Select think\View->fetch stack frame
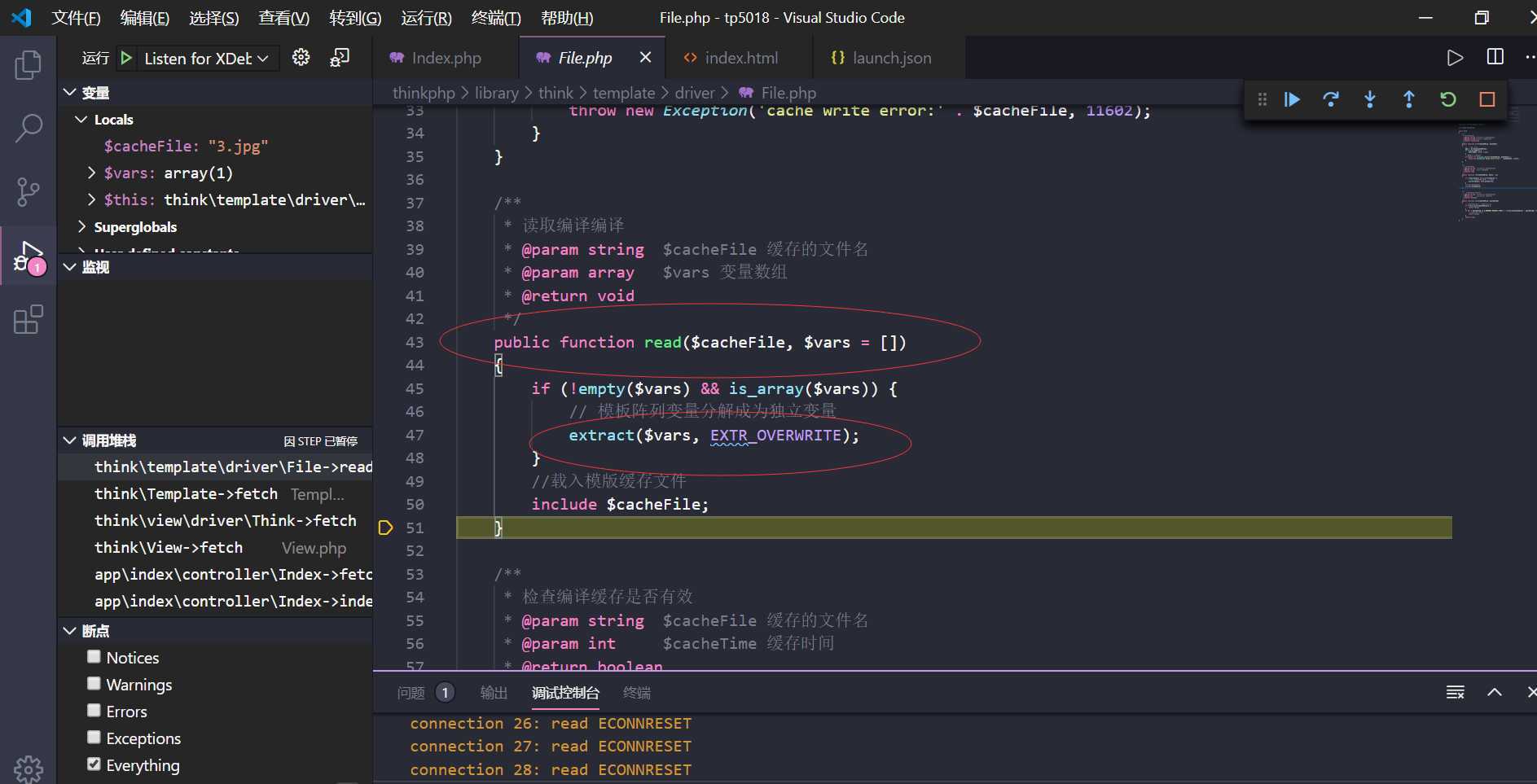 click(x=215, y=547)
